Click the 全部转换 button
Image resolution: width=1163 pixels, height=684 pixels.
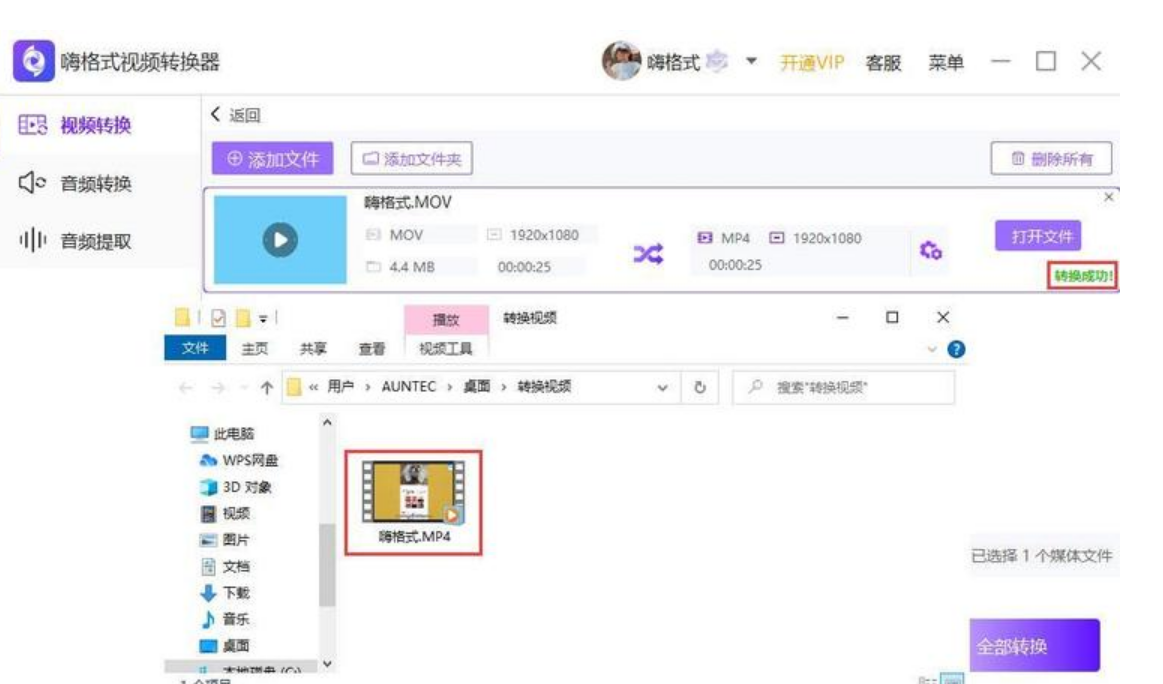tap(1034, 645)
